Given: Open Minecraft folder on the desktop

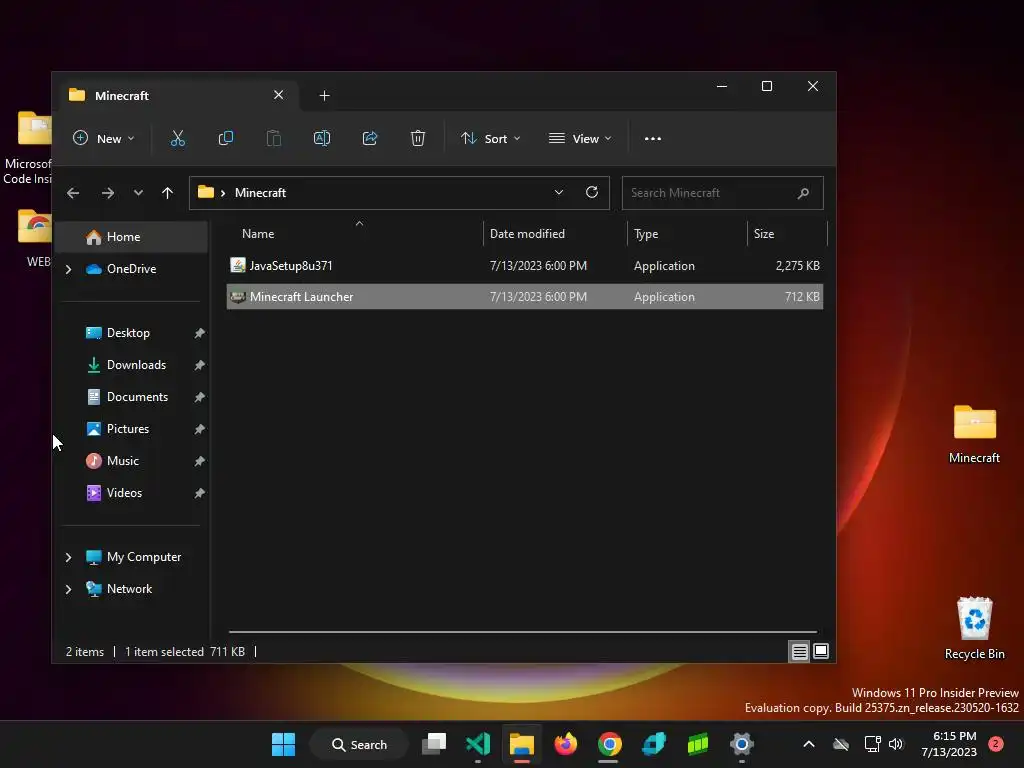Looking at the screenshot, I should click(974, 434).
